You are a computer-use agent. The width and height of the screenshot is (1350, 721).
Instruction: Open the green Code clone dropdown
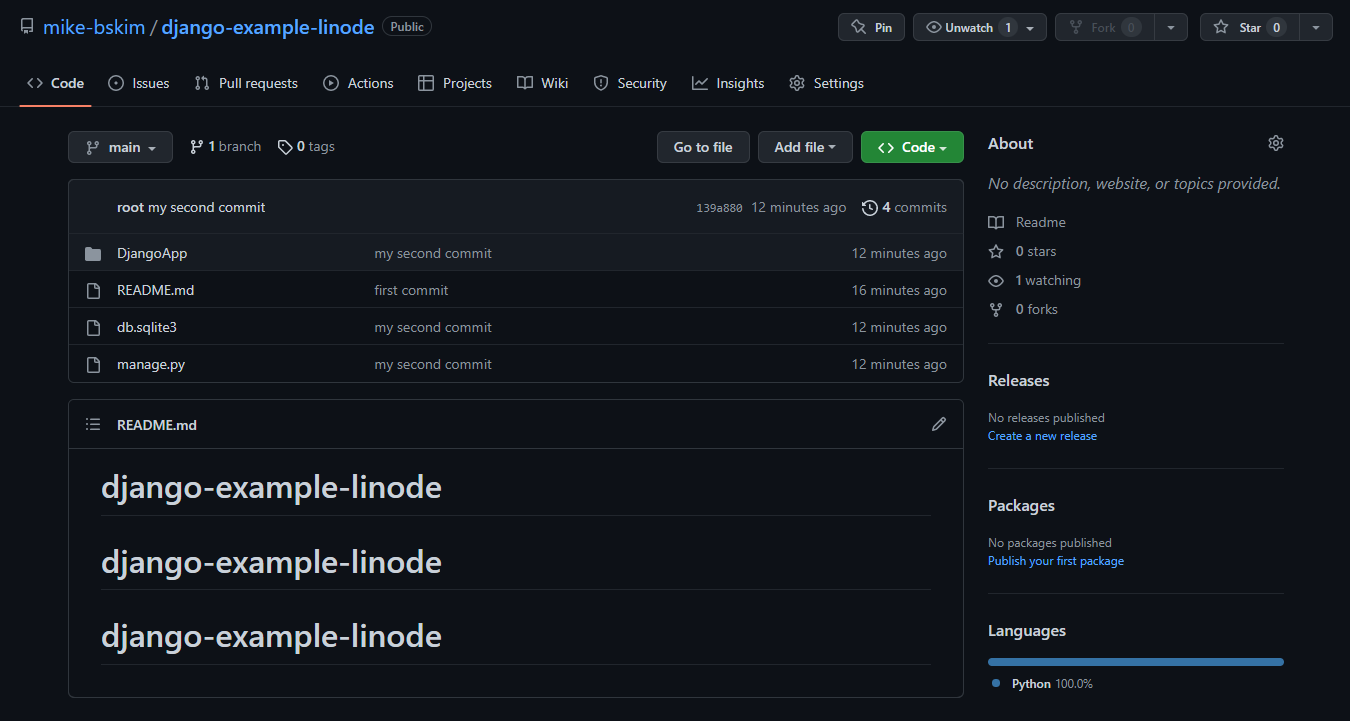pos(912,147)
